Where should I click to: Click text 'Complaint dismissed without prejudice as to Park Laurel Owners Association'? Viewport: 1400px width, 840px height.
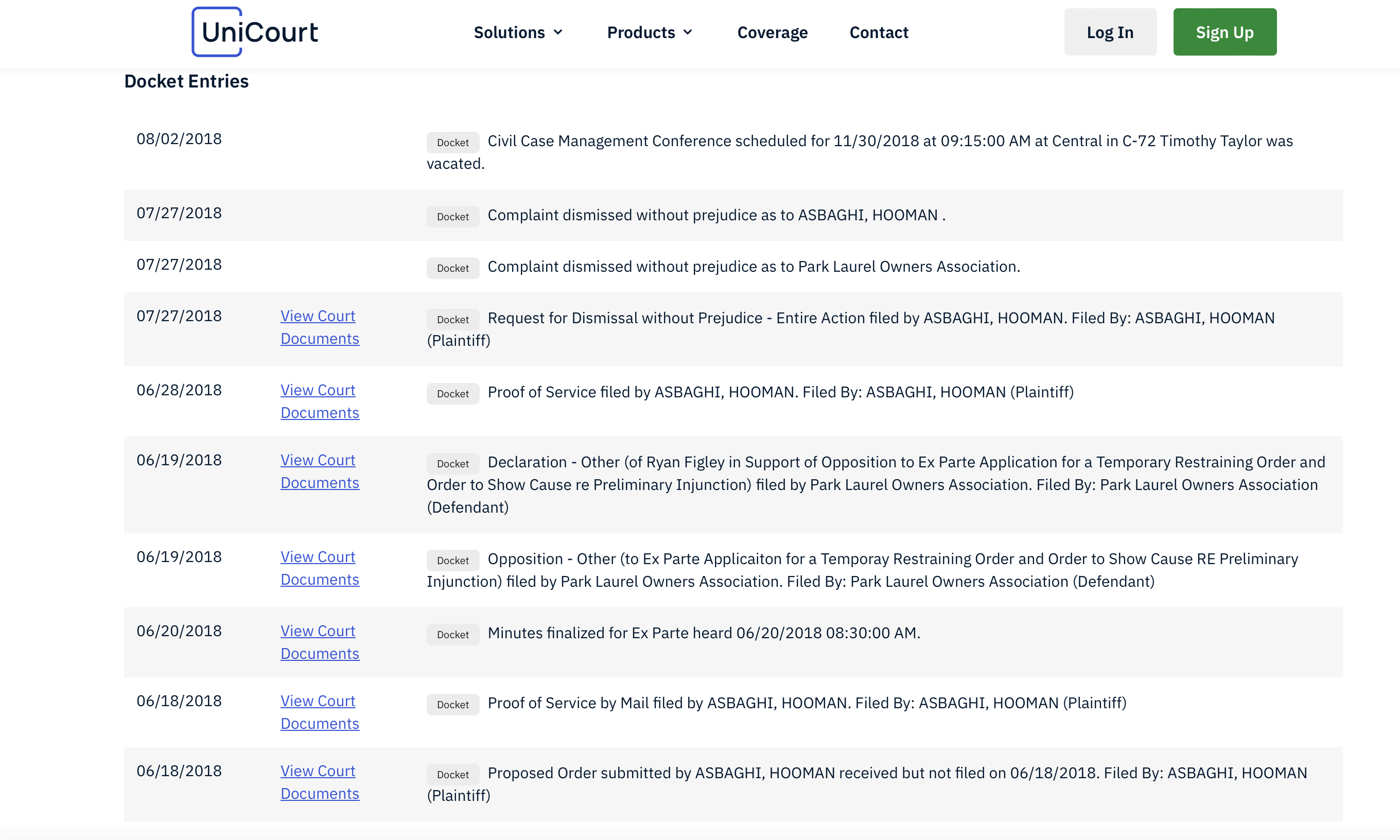[753, 267]
